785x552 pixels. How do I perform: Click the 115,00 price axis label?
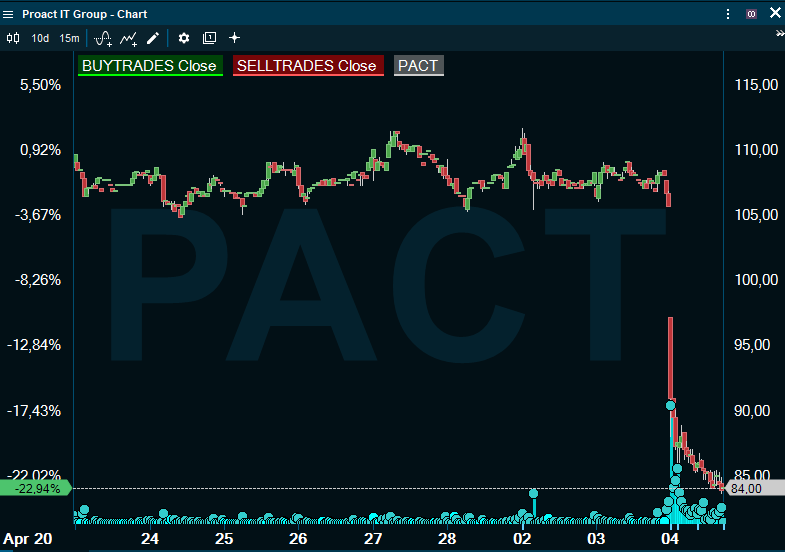(756, 85)
